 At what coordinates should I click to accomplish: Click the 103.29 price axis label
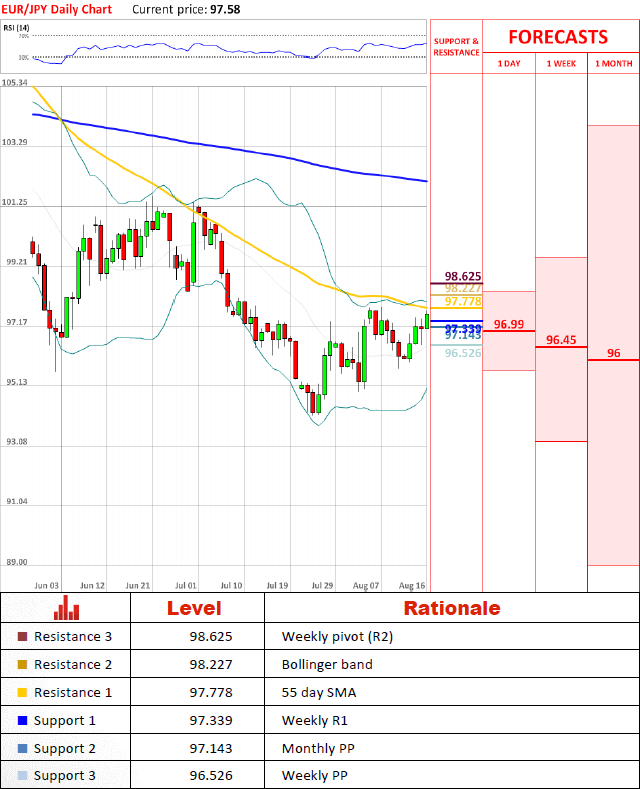tap(14, 142)
